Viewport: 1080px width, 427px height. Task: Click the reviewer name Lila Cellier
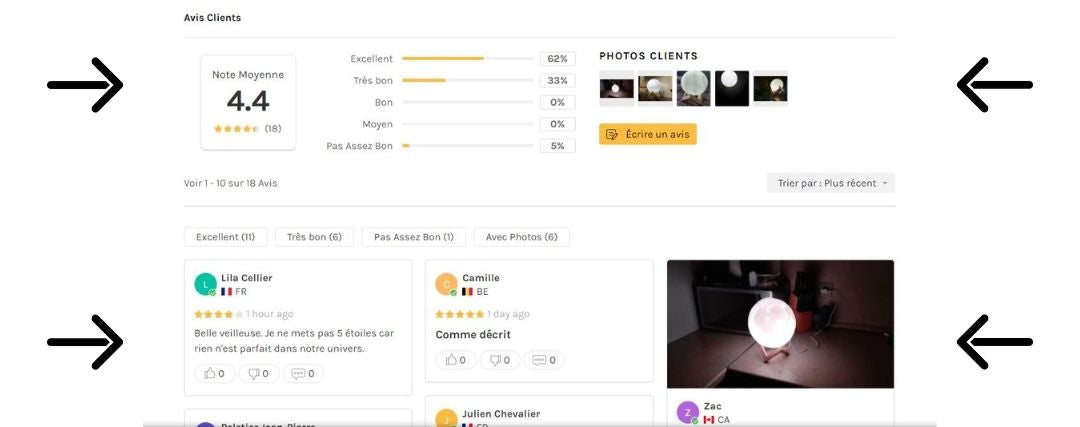point(247,278)
